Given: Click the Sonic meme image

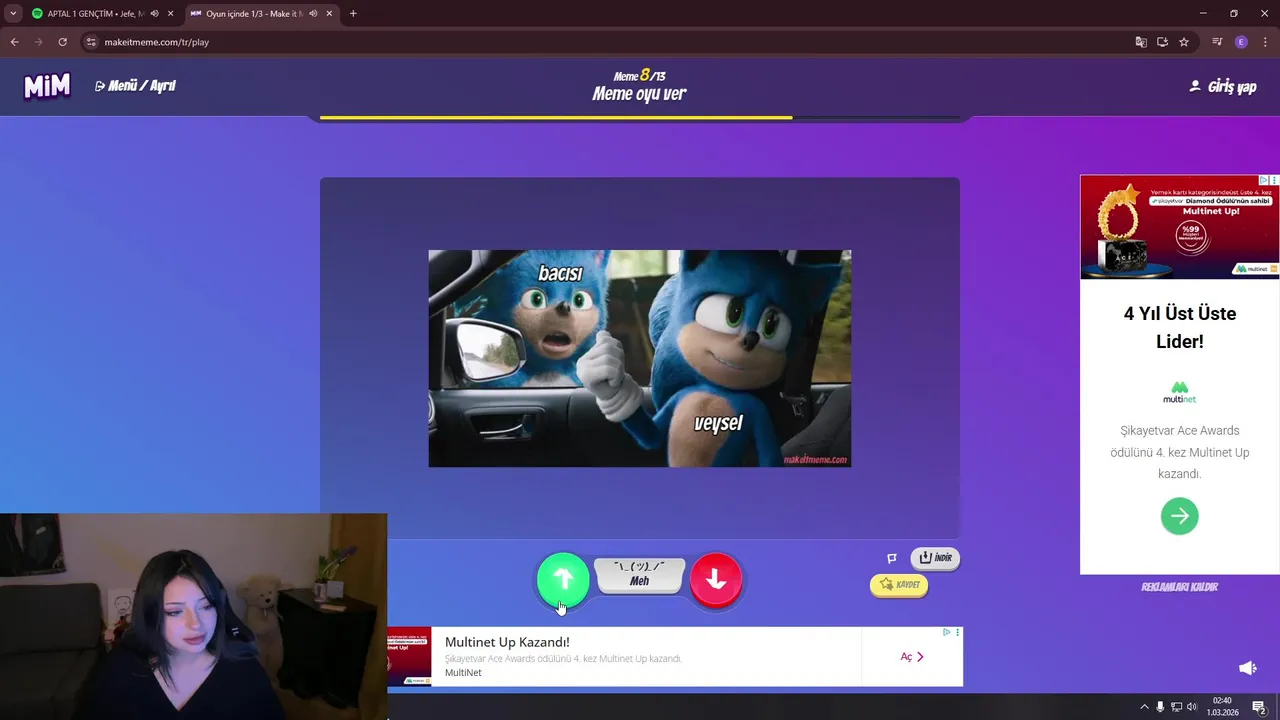Looking at the screenshot, I should [640, 358].
